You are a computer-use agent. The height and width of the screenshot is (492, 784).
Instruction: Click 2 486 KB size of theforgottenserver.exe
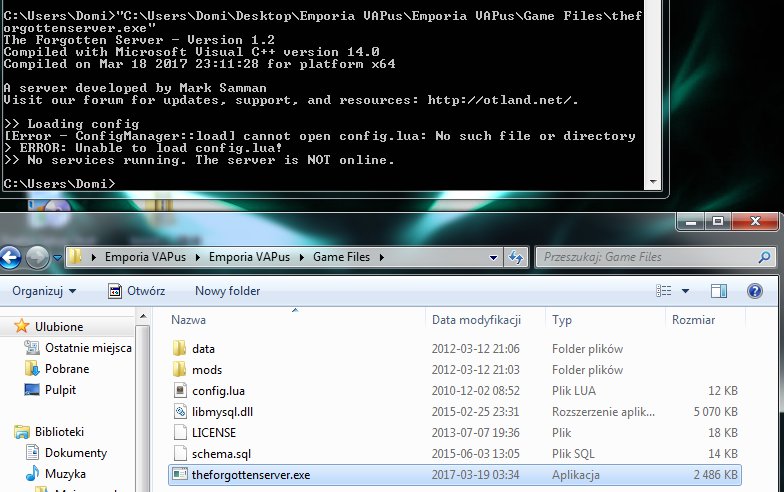716,475
